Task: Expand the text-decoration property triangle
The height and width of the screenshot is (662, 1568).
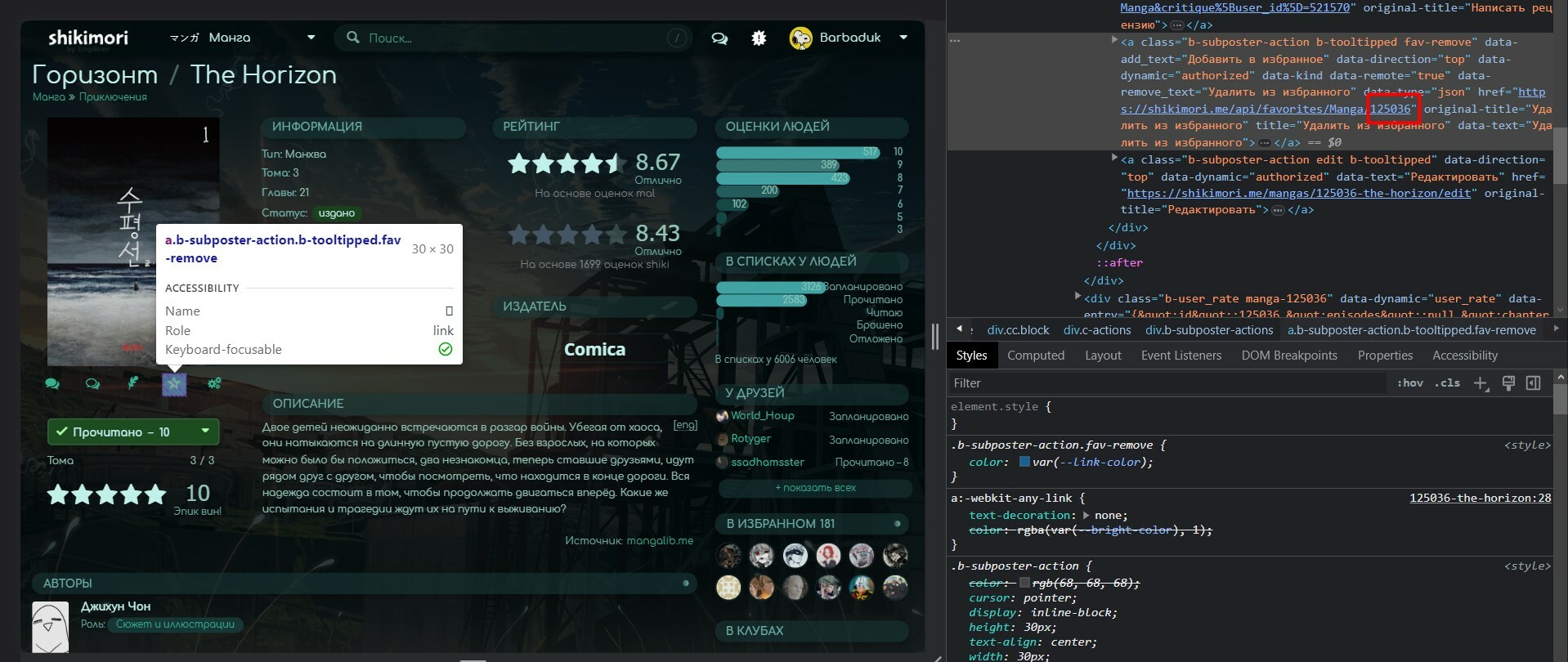Action: [1086, 516]
